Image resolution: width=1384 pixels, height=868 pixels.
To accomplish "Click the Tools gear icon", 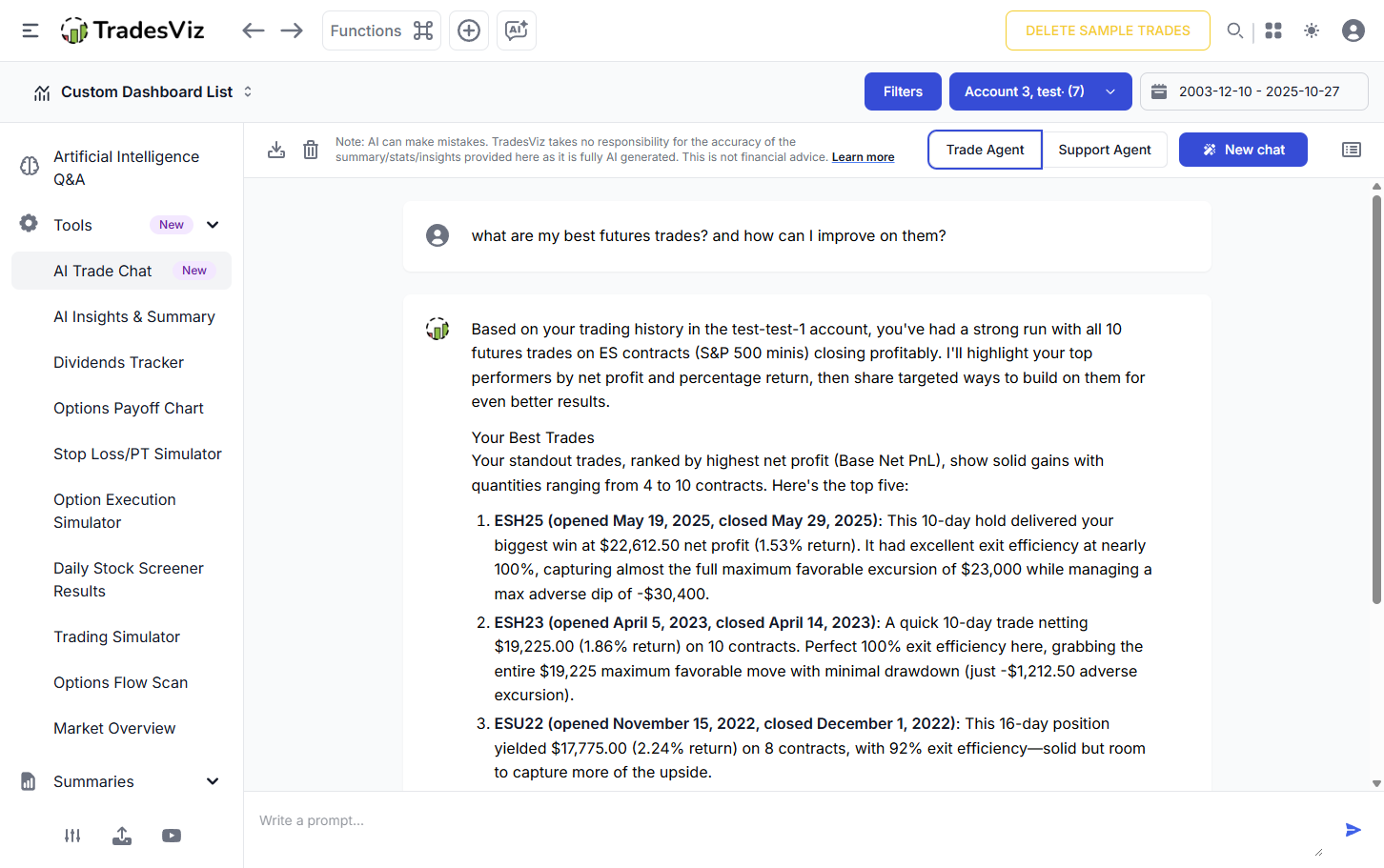I will [x=29, y=224].
